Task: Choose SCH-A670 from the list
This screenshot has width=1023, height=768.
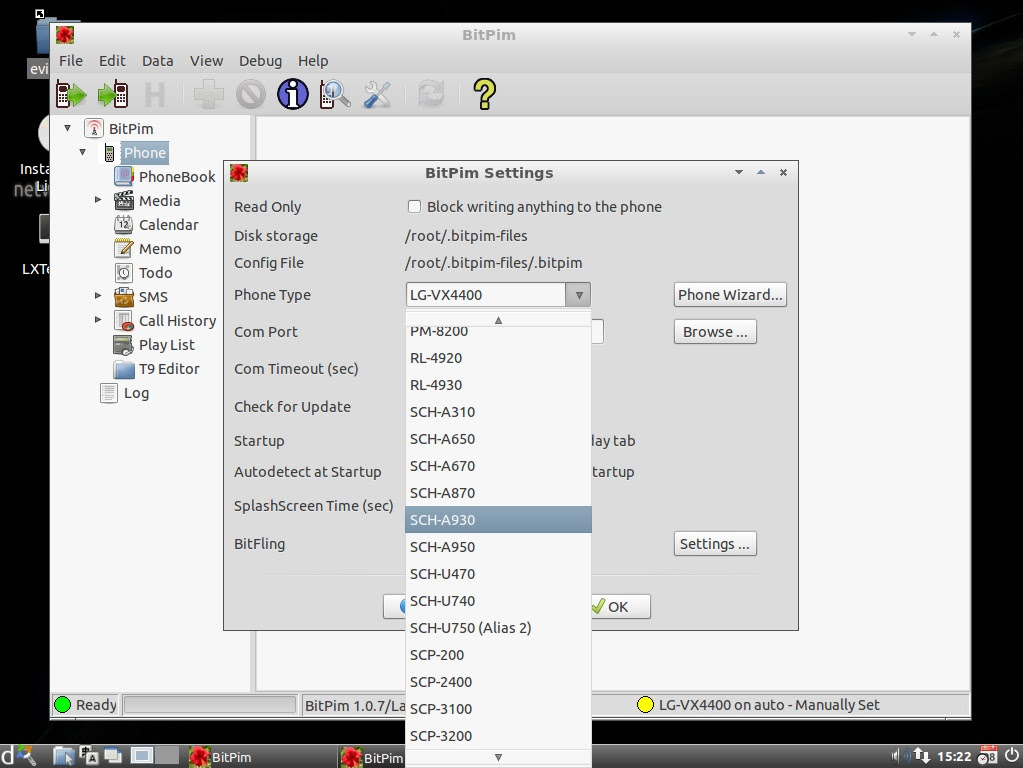Action: click(498, 466)
